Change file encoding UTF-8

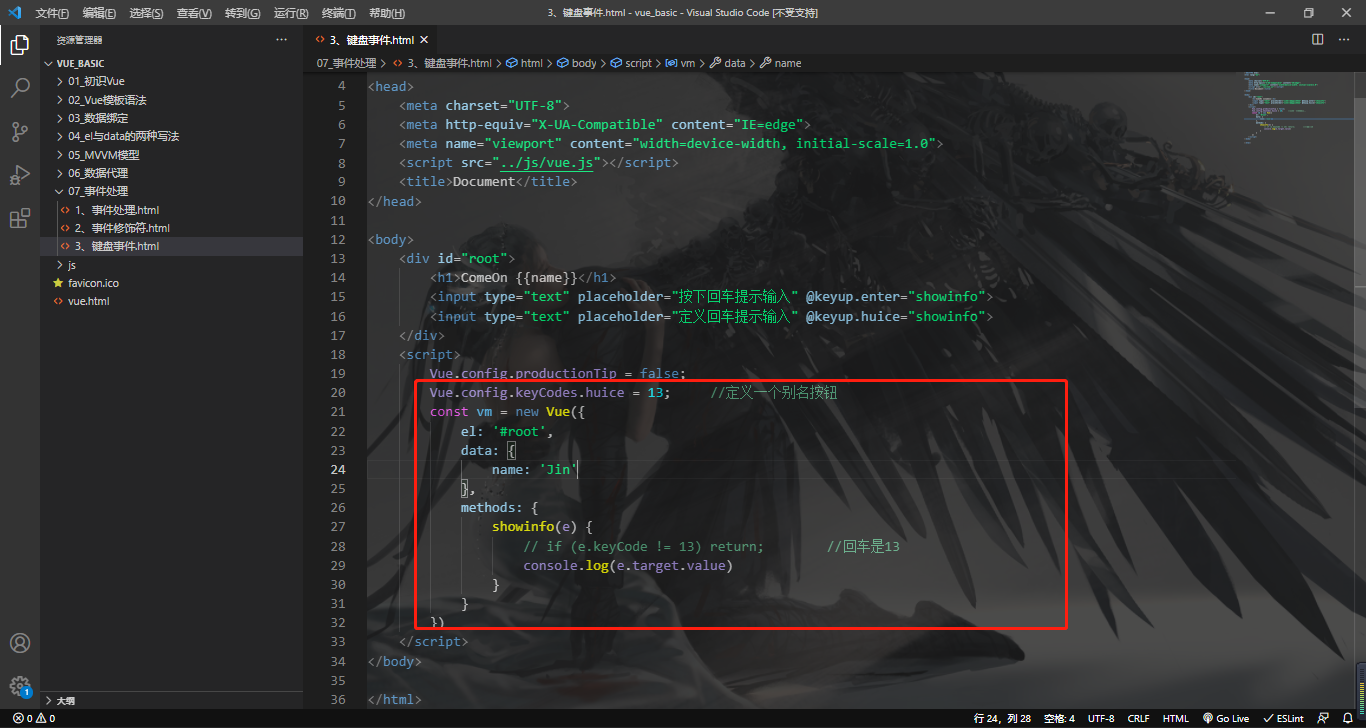point(1101,718)
